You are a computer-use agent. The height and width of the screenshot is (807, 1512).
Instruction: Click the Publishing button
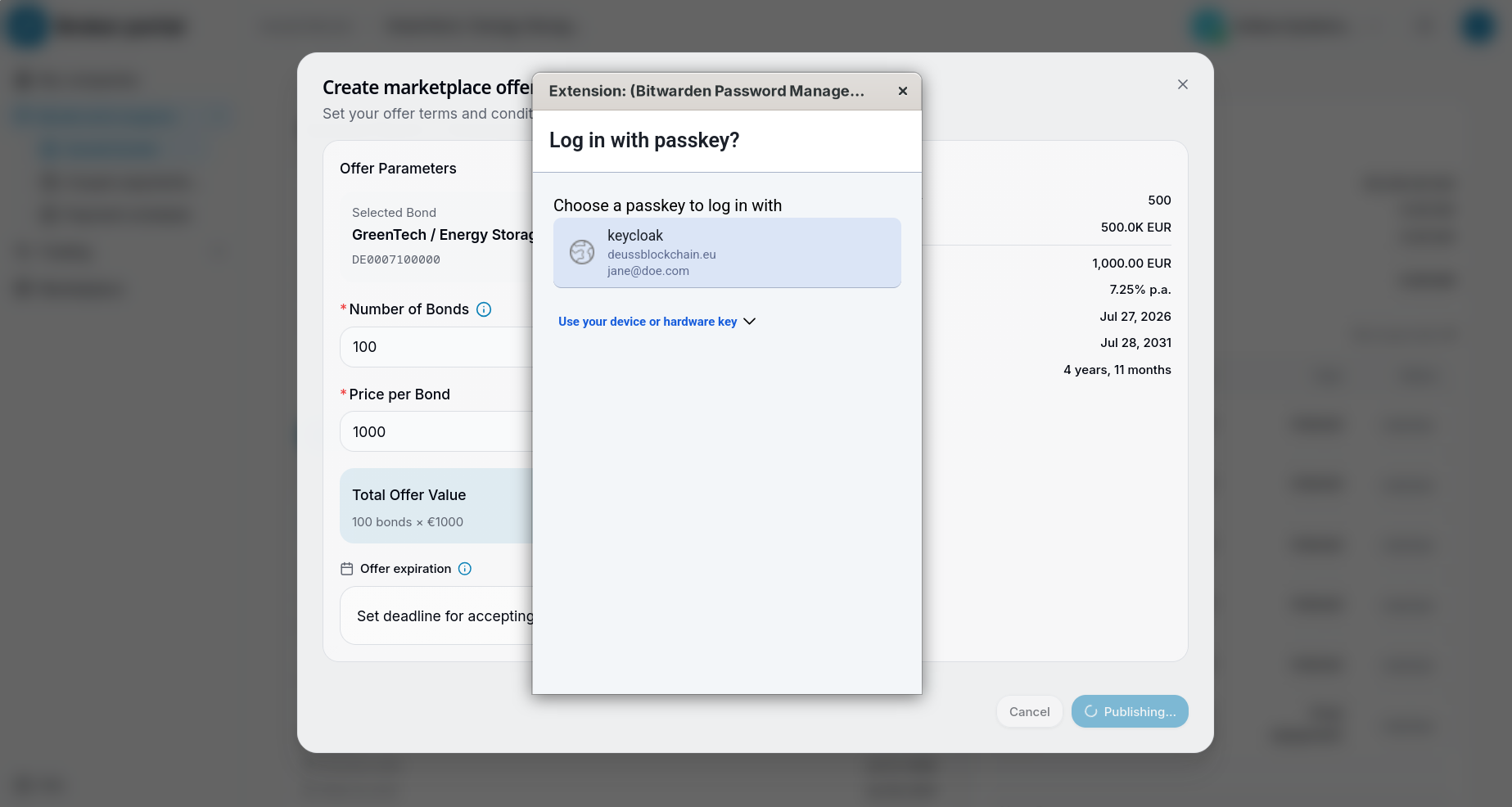[x=1130, y=711]
